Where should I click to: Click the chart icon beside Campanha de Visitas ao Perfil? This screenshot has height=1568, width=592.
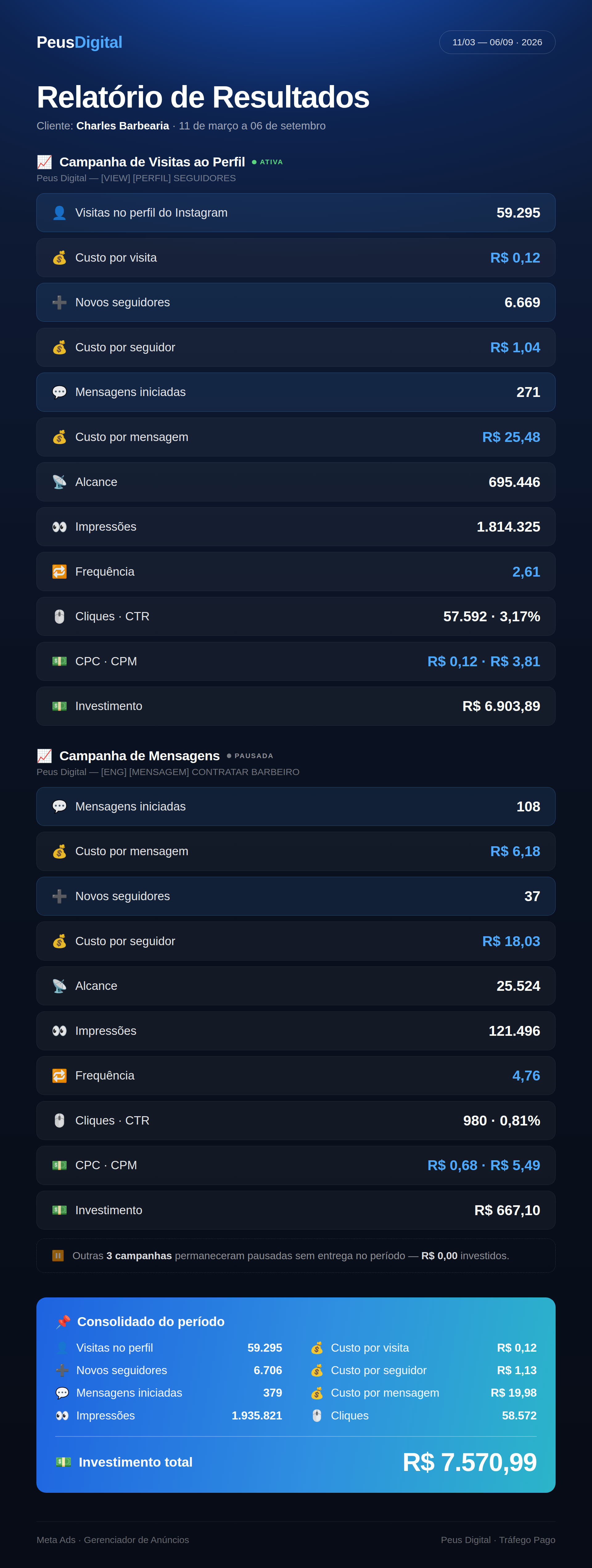44,162
